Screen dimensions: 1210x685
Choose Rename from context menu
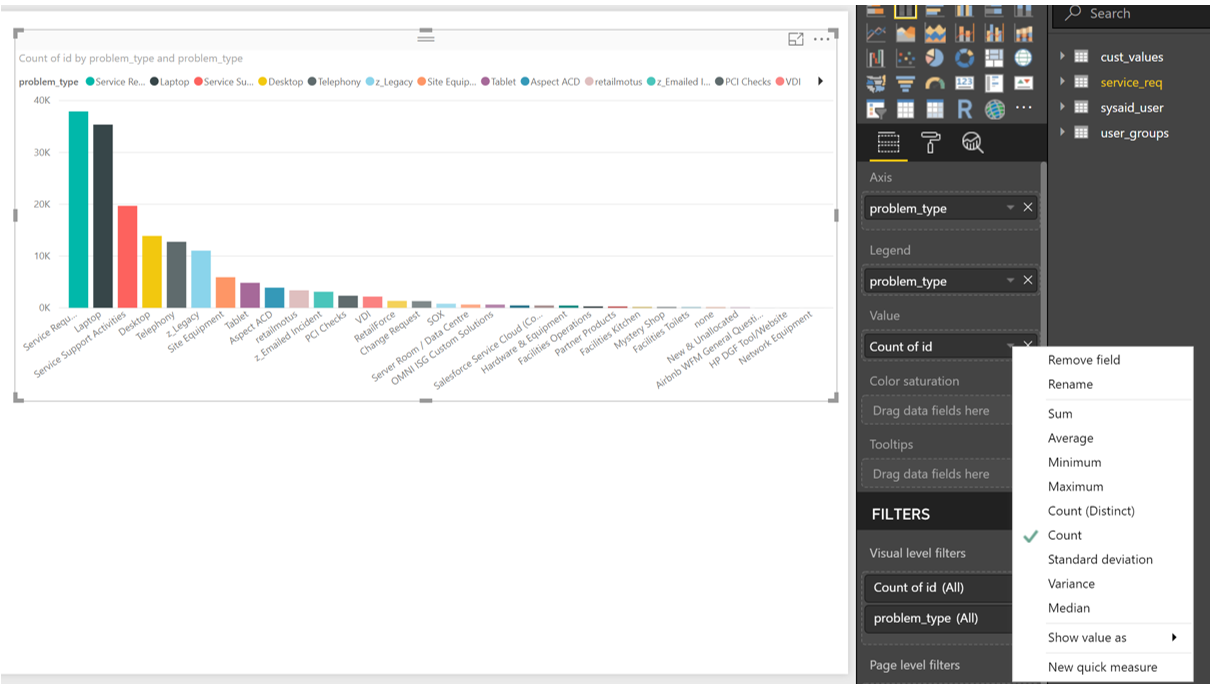pos(1102,384)
